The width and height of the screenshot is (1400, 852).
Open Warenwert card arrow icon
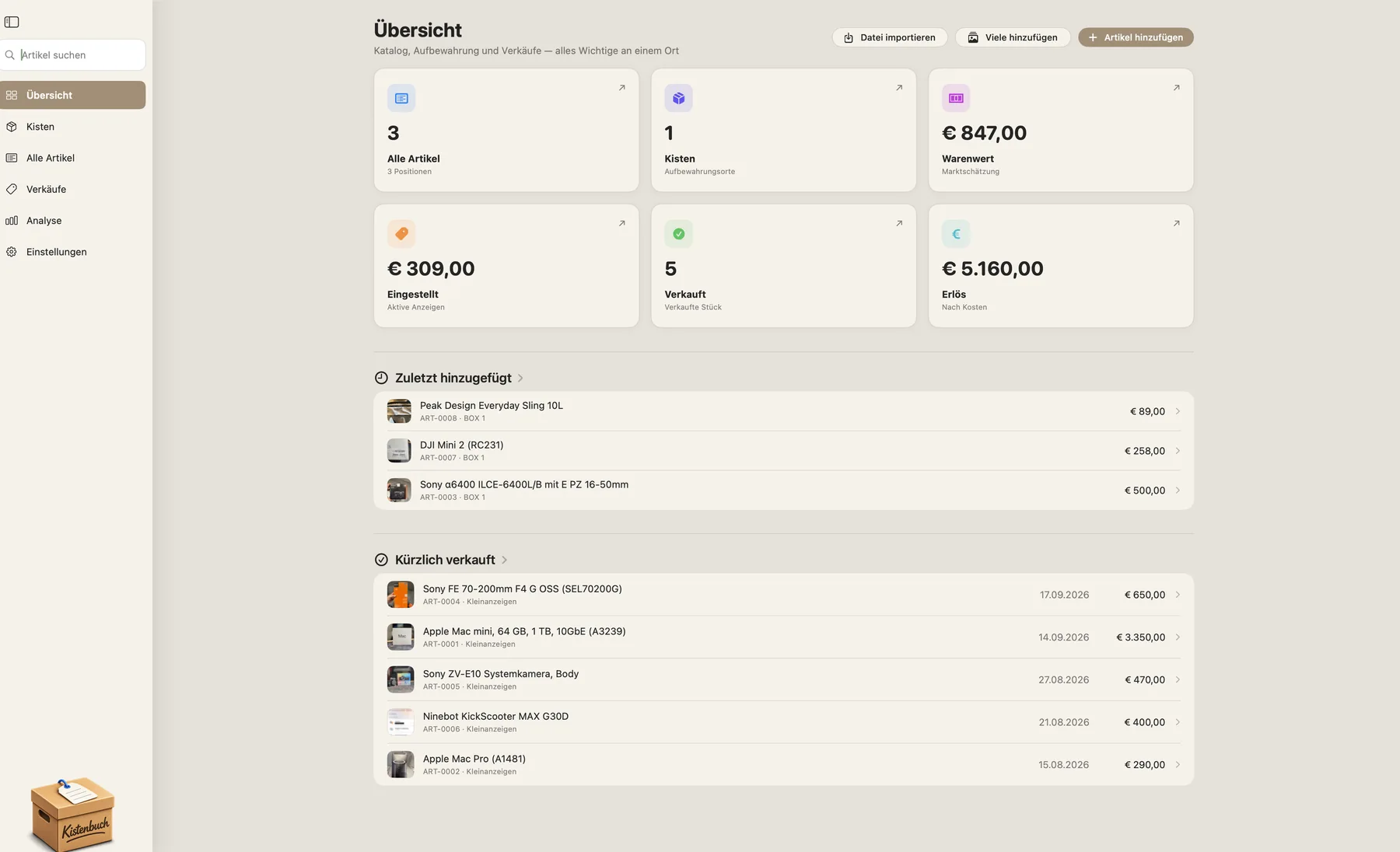tap(1176, 88)
